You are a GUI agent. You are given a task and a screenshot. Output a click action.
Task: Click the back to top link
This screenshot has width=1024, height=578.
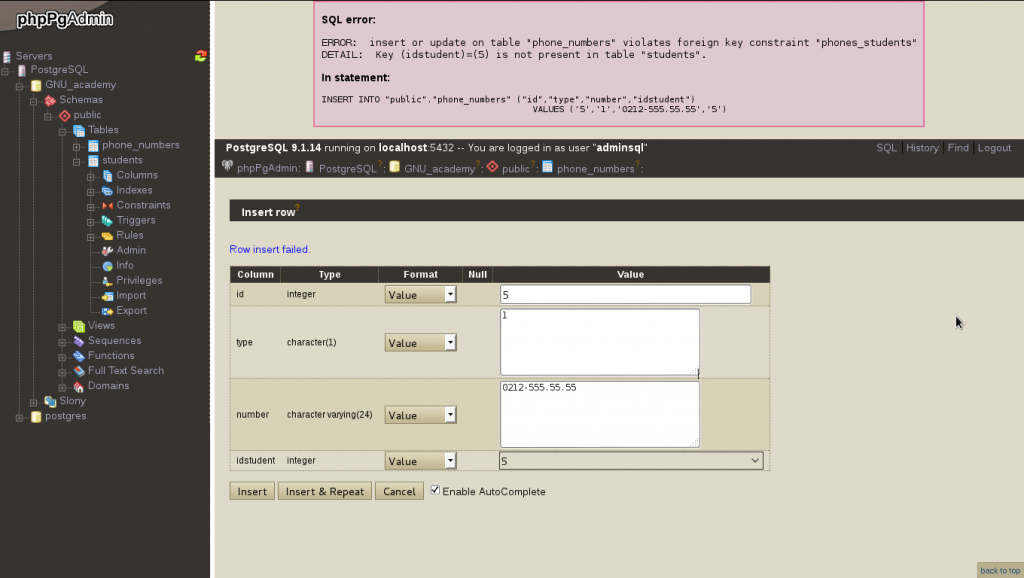click(999, 570)
